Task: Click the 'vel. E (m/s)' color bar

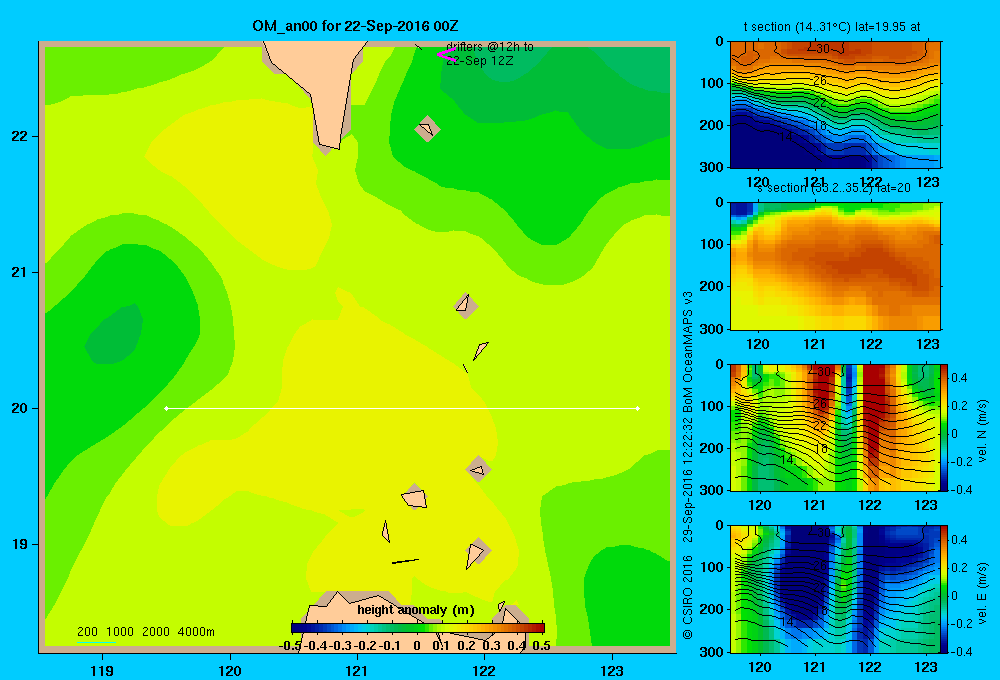Action: [945, 589]
